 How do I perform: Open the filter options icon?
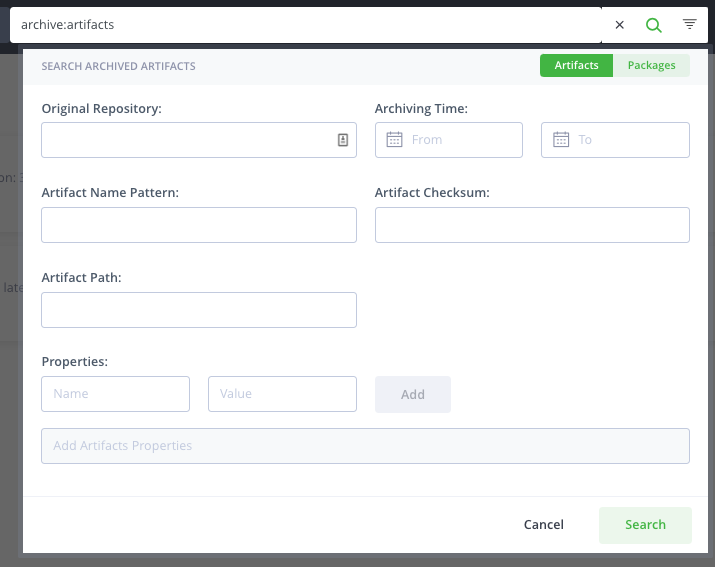689,24
